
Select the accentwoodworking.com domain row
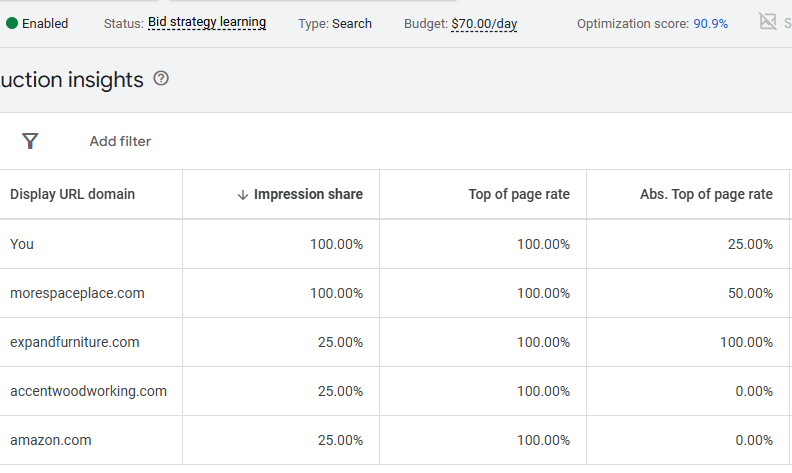click(x=88, y=391)
